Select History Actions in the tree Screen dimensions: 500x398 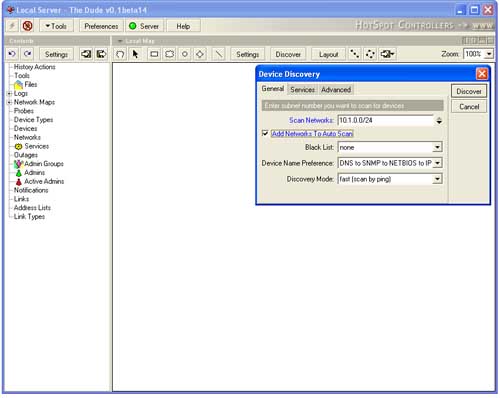(34, 67)
